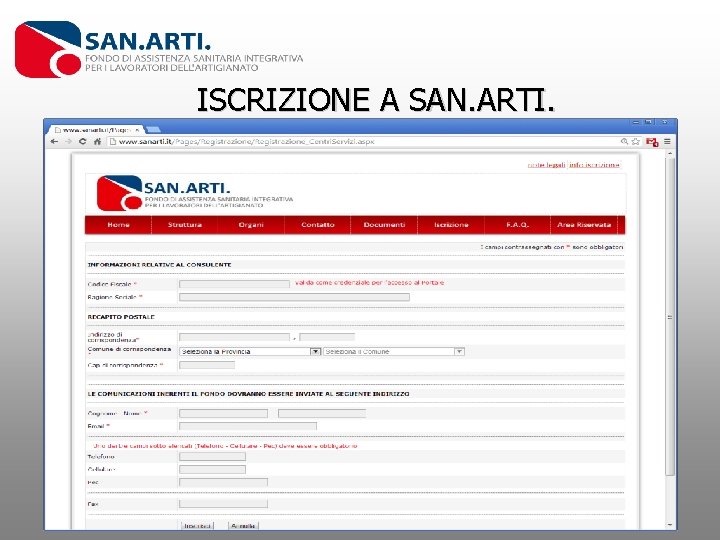Click the page scrollbar down arrow
The height and width of the screenshot is (540, 720).
tap(670, 525)
